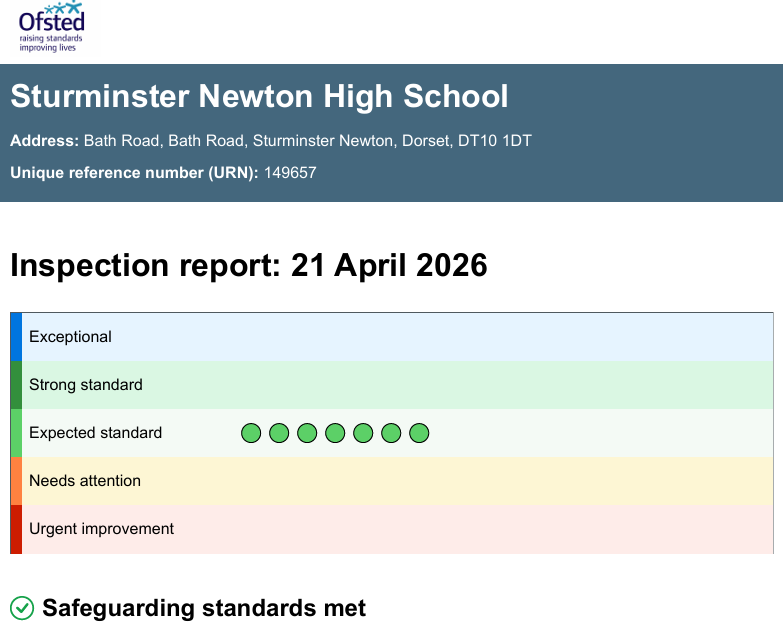Select the seventh green Expected standard dot

[x=419, y=433]
